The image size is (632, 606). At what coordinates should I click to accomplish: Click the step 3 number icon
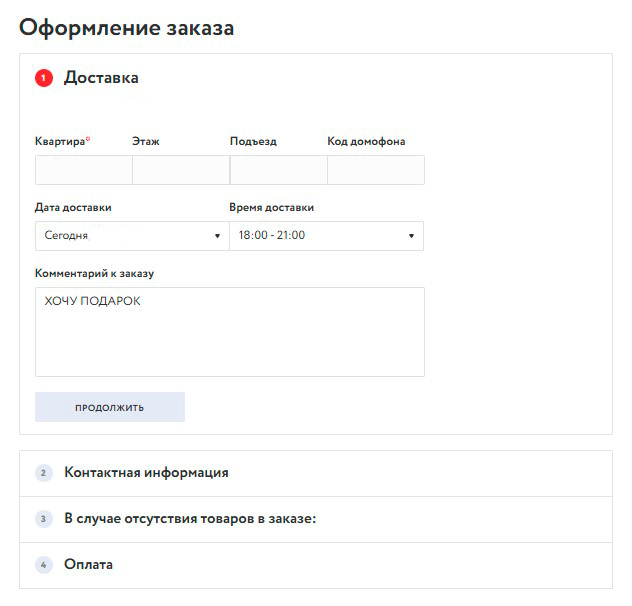(x=44, y=519)
